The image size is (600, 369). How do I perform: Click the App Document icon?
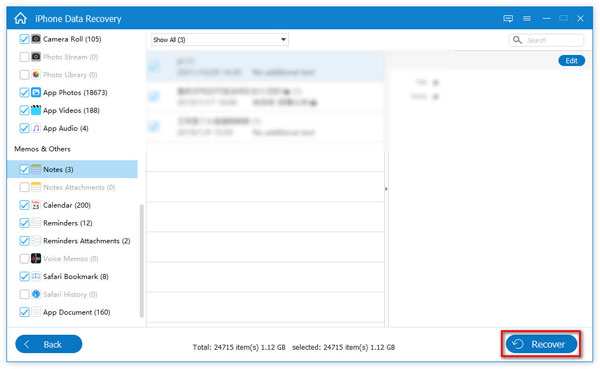[36, 312]
